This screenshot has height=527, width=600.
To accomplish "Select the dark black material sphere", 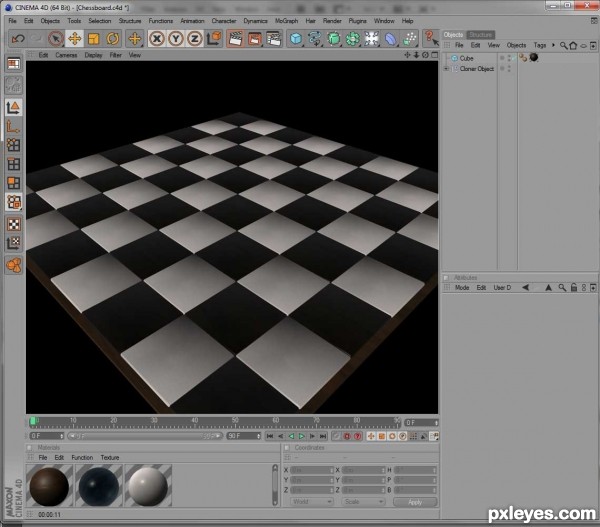I will [99, 486].
